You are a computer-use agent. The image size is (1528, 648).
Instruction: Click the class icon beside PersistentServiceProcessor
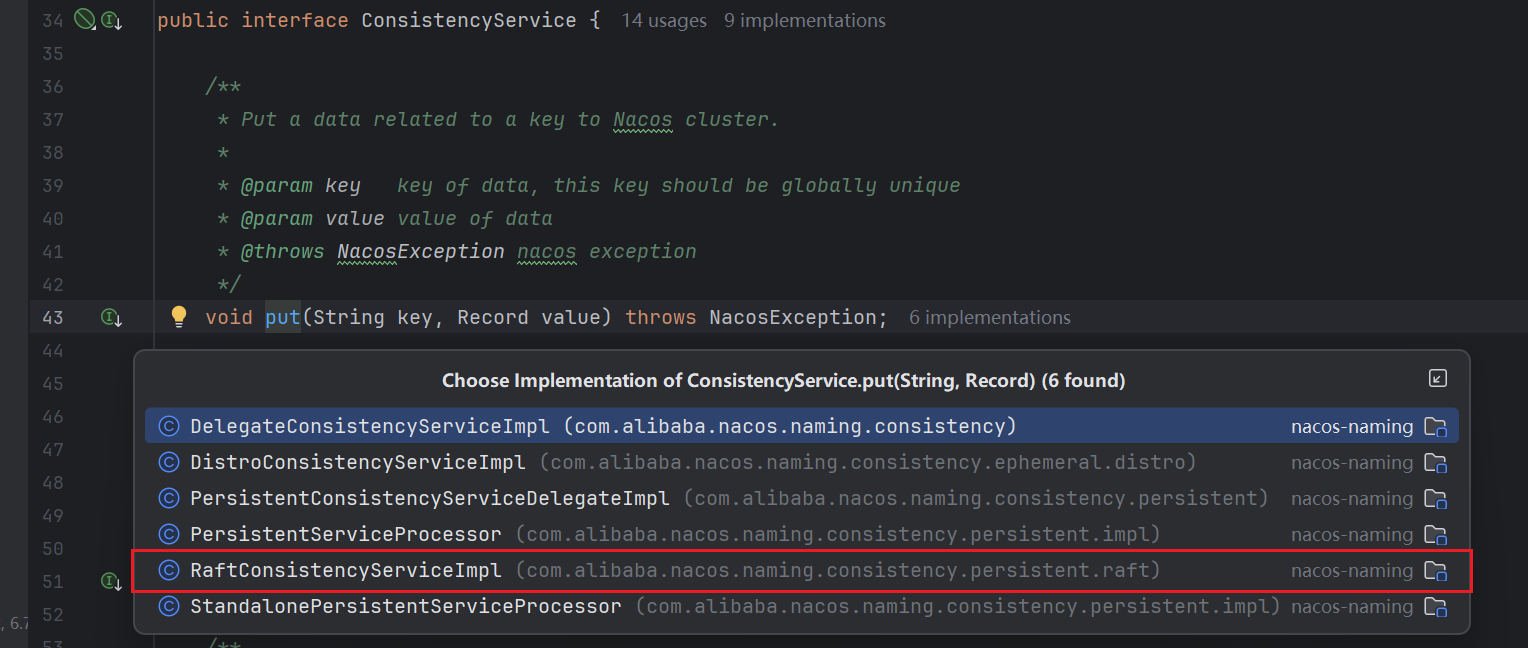[169, 535]
